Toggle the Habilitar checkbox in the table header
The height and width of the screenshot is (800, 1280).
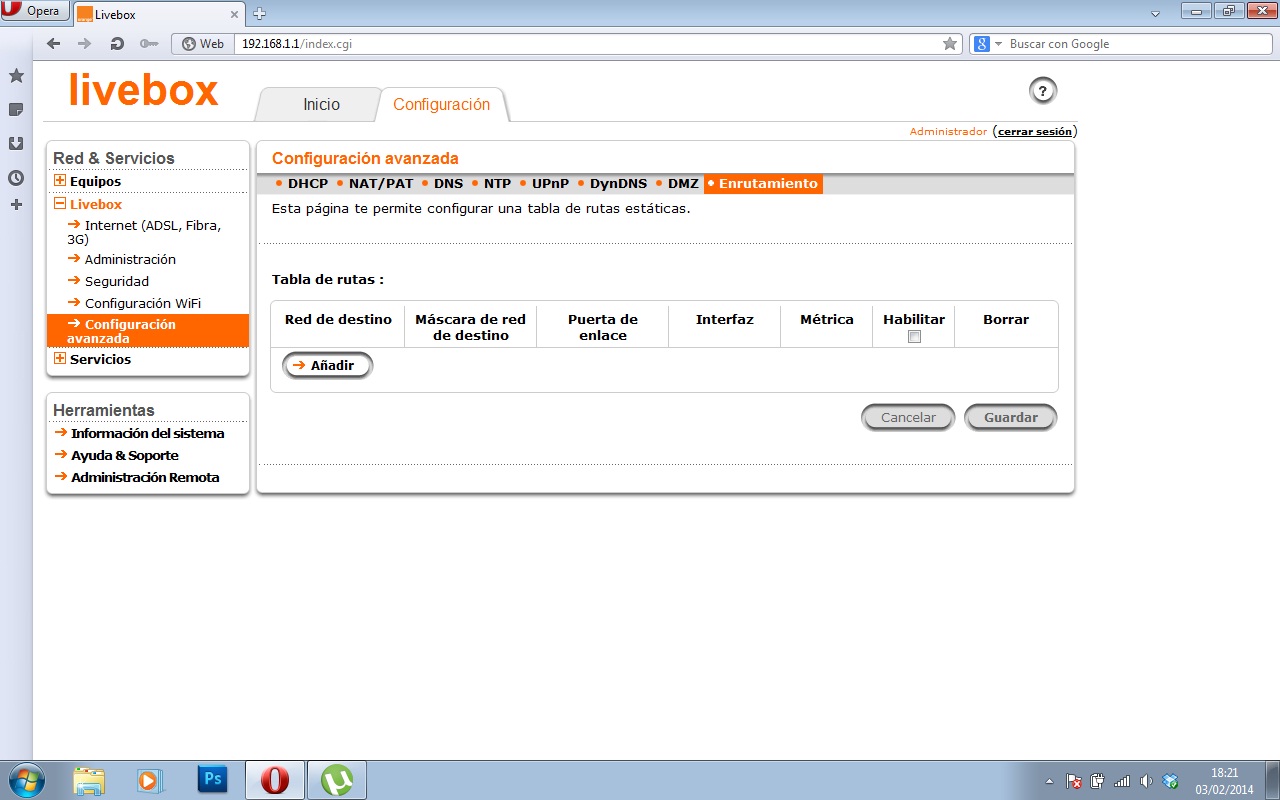point(914,337)
